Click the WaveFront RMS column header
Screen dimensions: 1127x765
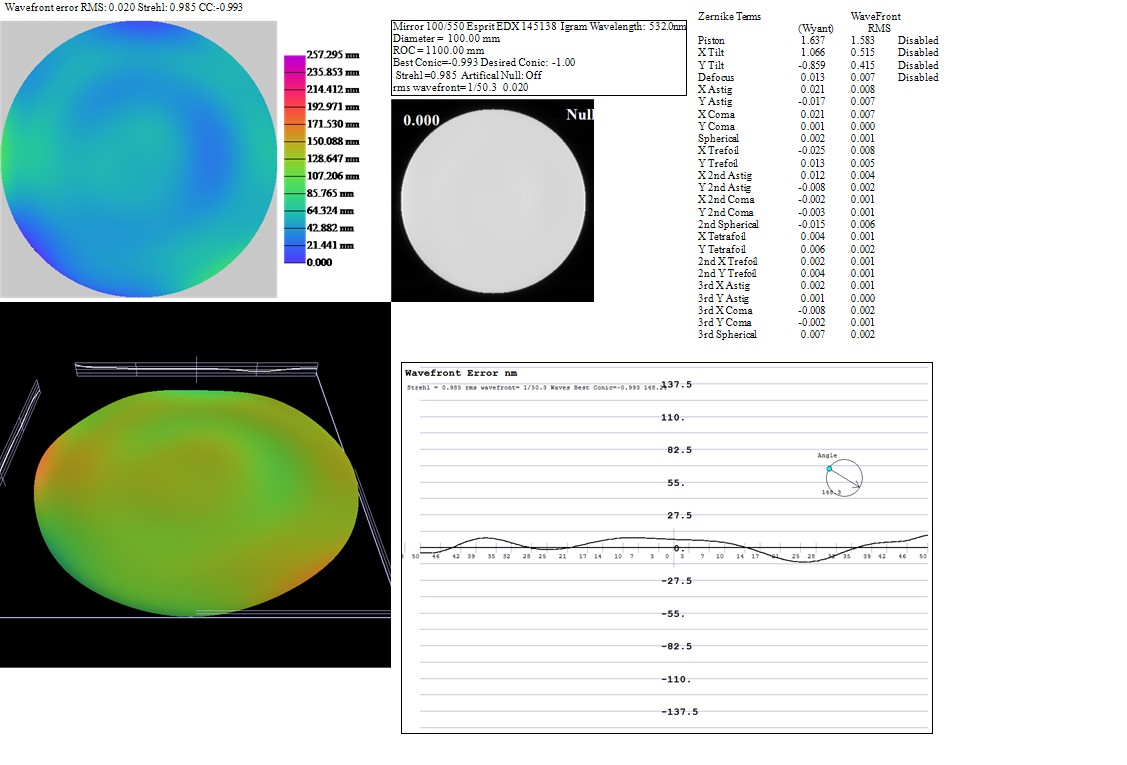tap(875, 22)
